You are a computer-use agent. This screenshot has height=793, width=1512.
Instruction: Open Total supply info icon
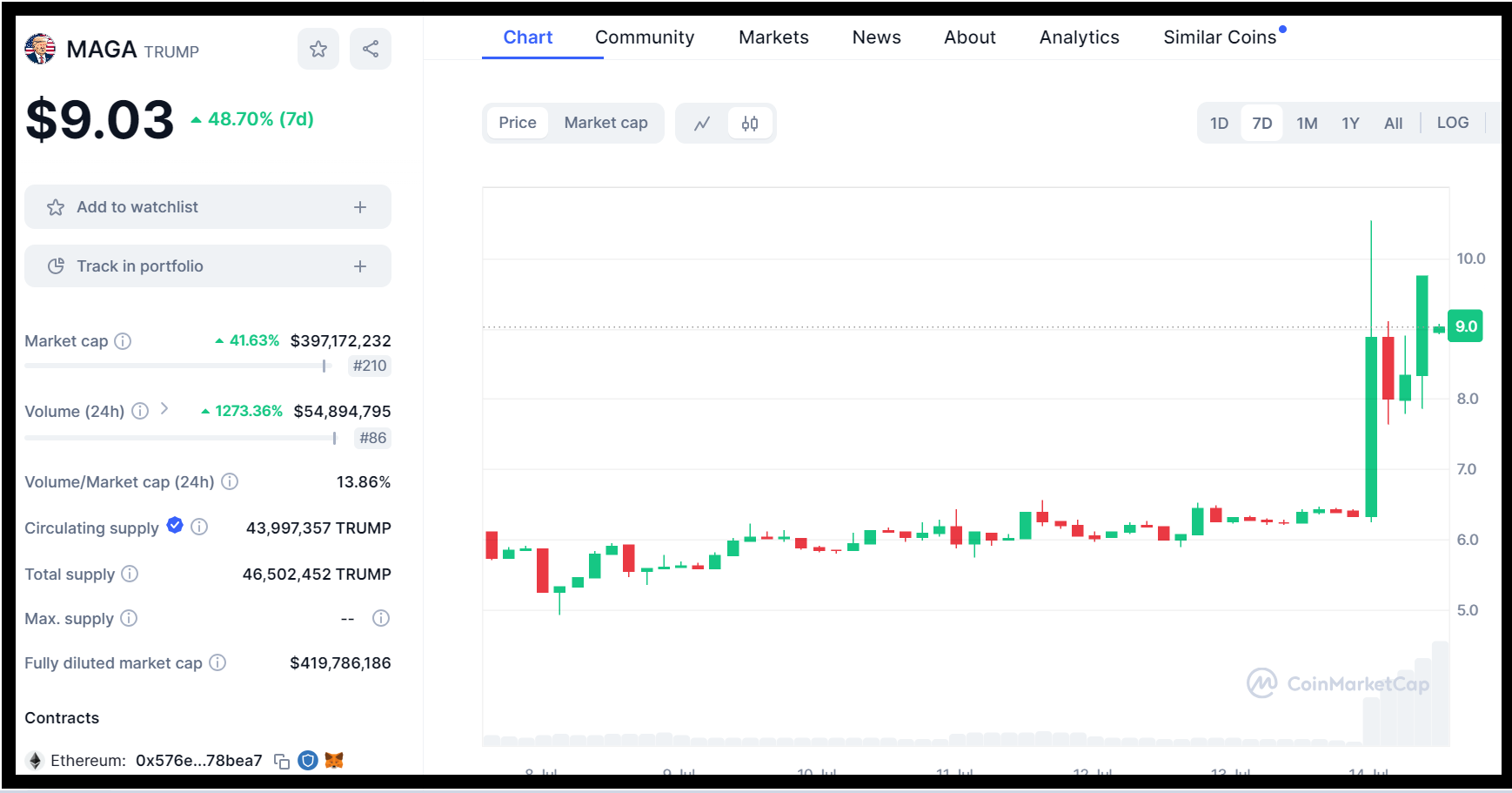point(130,574)
